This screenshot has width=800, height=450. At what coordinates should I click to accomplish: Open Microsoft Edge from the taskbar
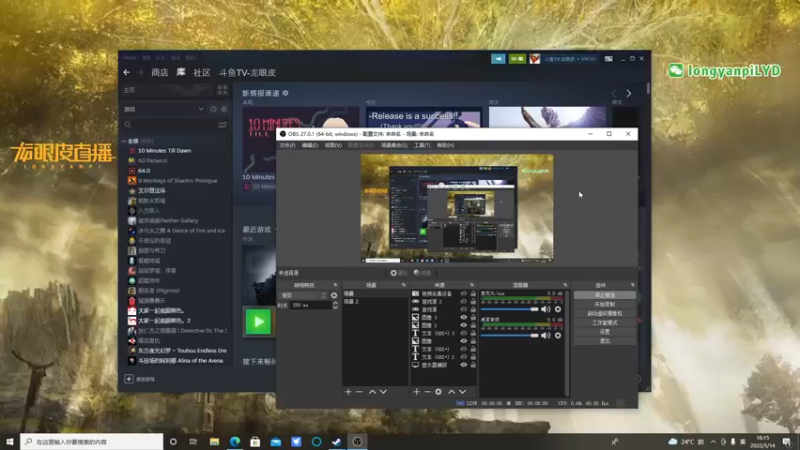(235, 442)
